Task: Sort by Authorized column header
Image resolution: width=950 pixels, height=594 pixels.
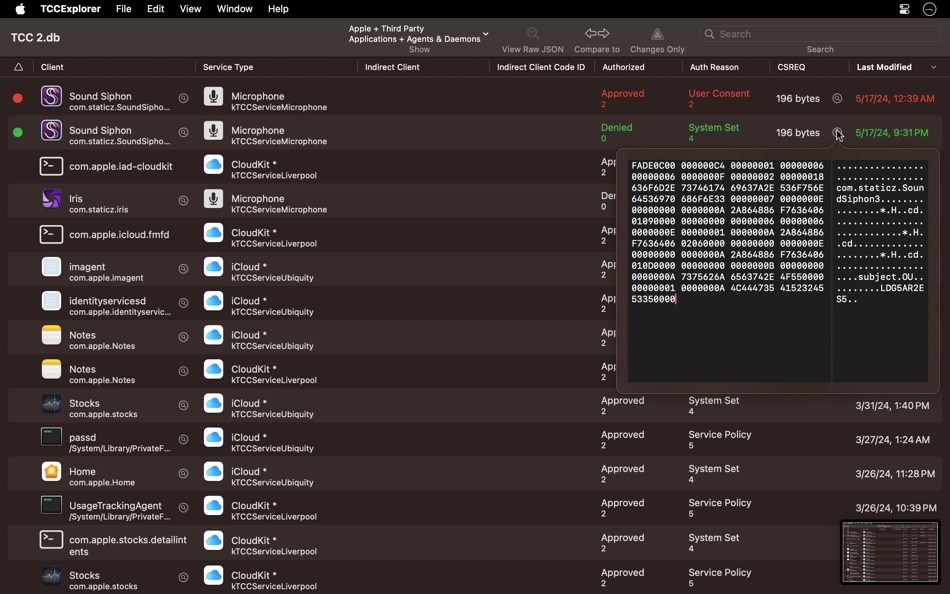Action: 623,67
